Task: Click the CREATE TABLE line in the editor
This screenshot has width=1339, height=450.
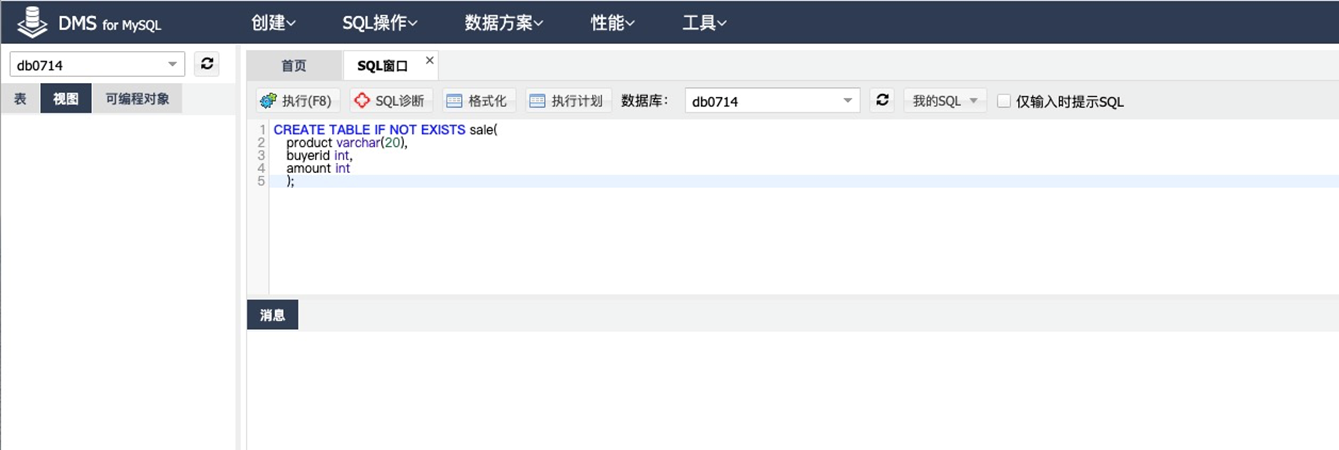Action: tap(385, 130)
